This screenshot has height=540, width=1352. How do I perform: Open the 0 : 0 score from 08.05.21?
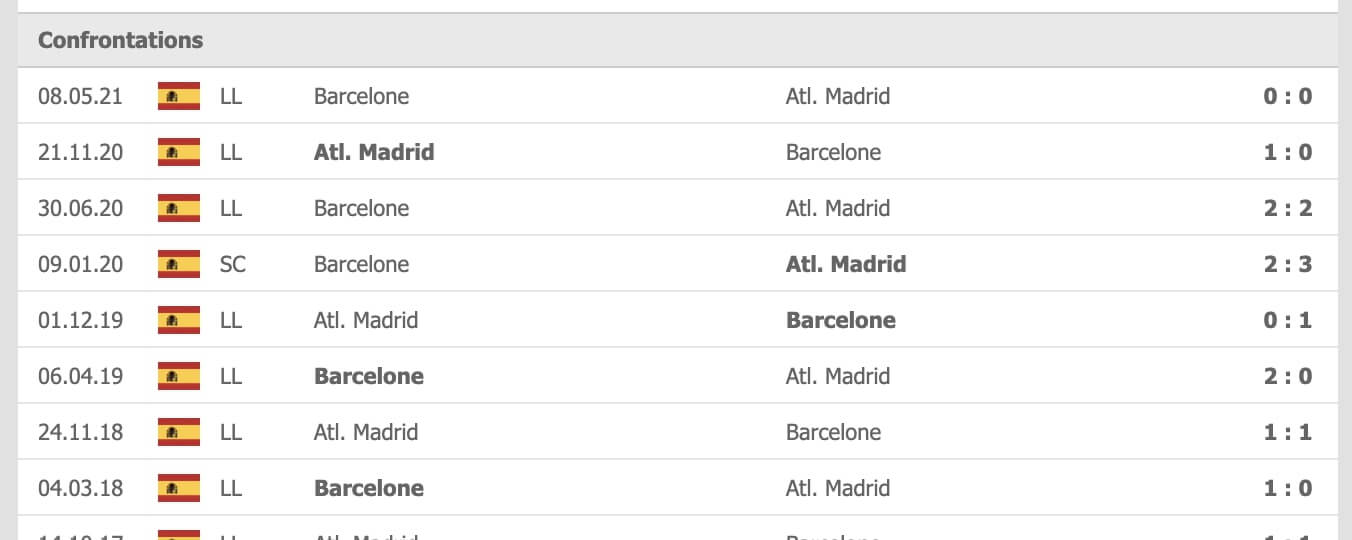(x=1287, y=96)
